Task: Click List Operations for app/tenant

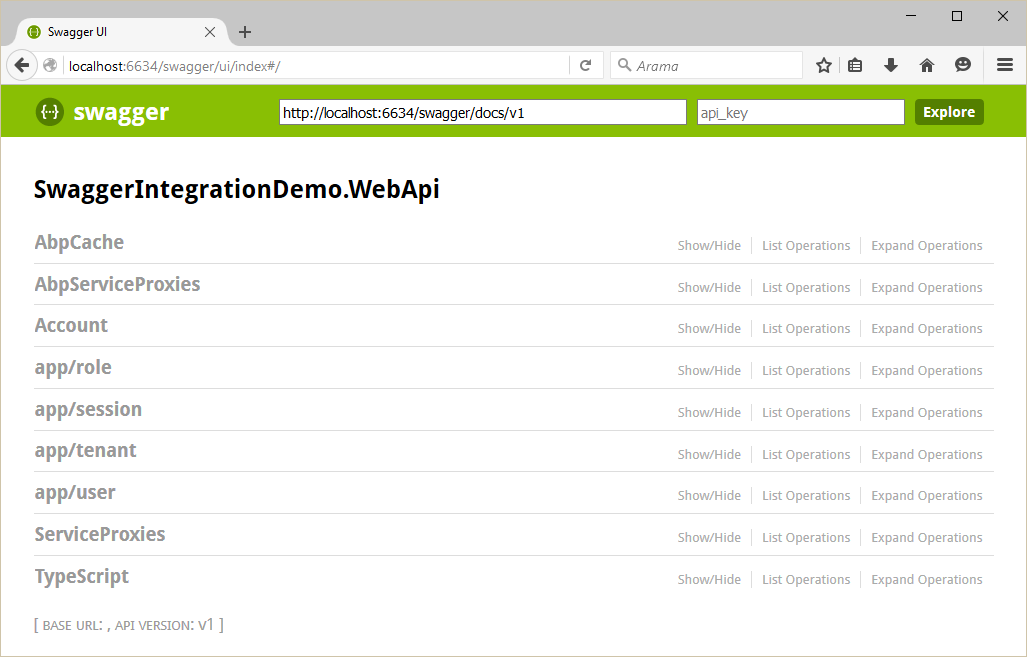Action: pos(806,455)
